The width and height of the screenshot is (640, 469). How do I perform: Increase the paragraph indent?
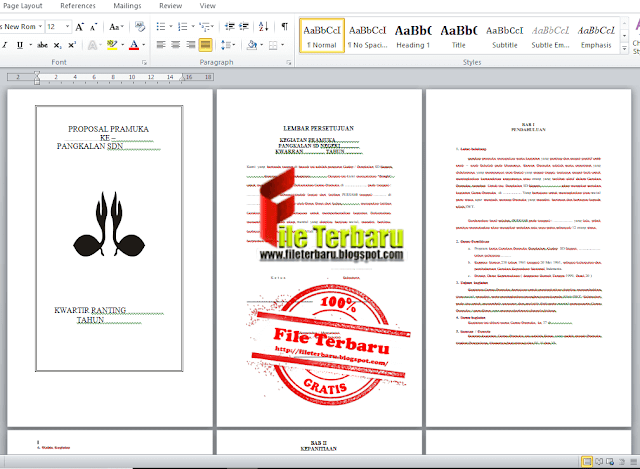pyautogui.click(x=244, y=27)
